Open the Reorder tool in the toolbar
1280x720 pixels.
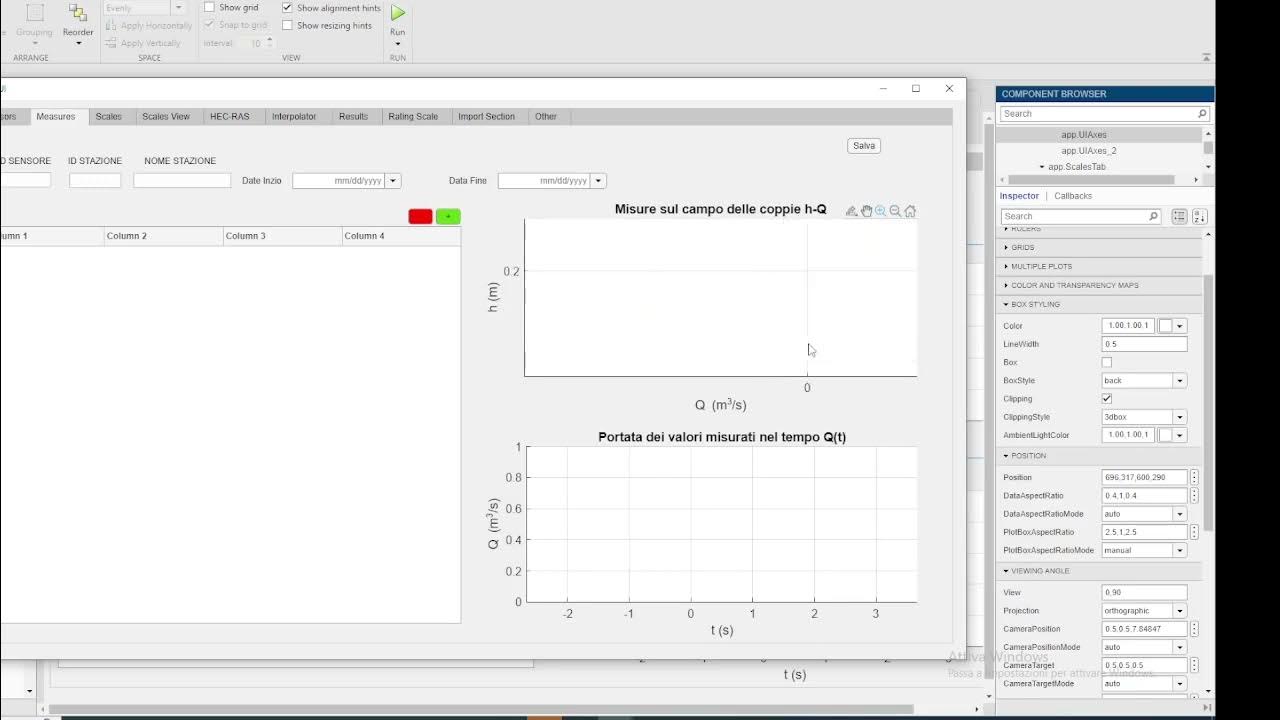tap(78, 24)
